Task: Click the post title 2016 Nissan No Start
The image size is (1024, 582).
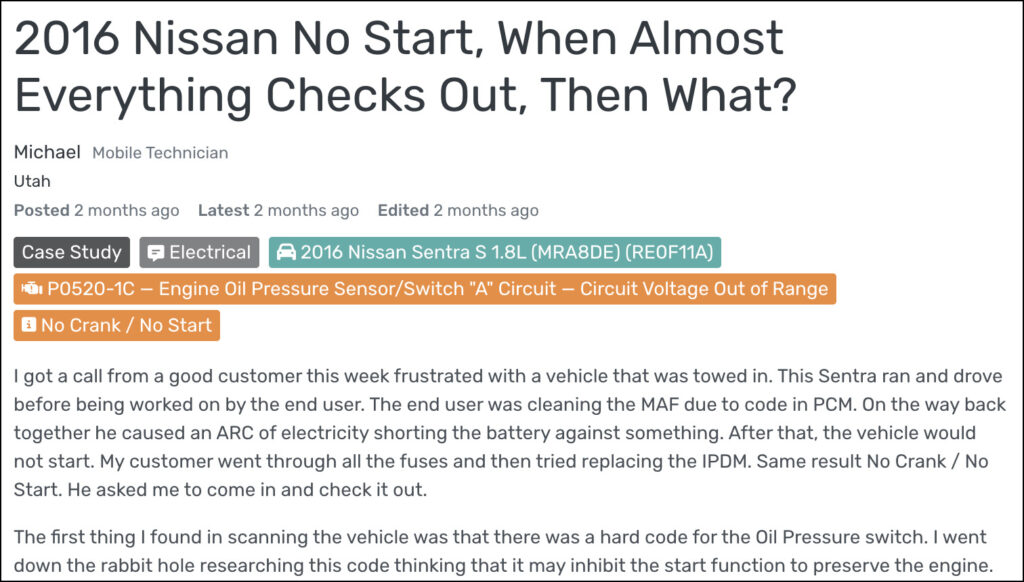Action: [406, 66]
